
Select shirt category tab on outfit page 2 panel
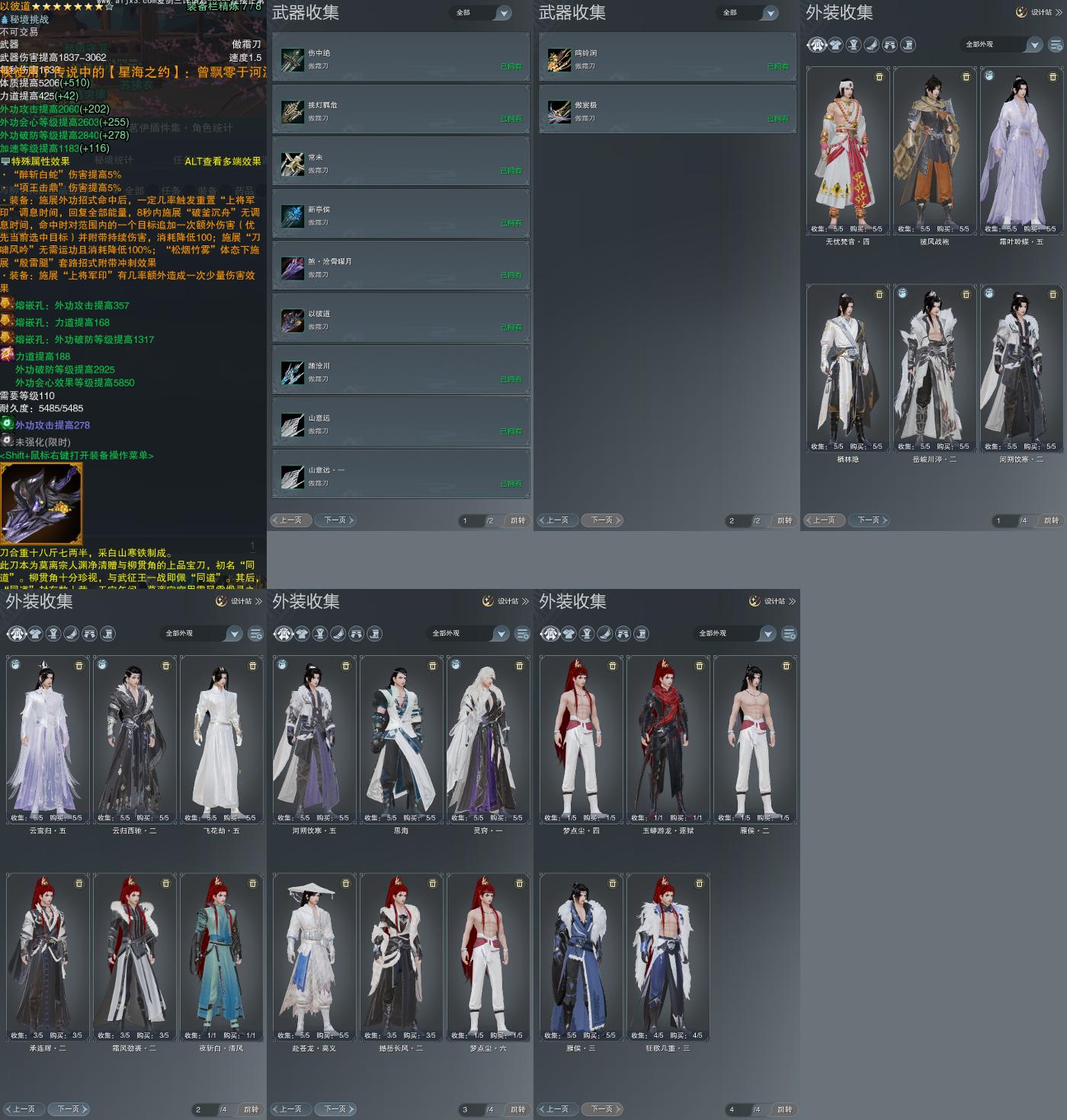[x=36, y=634]
